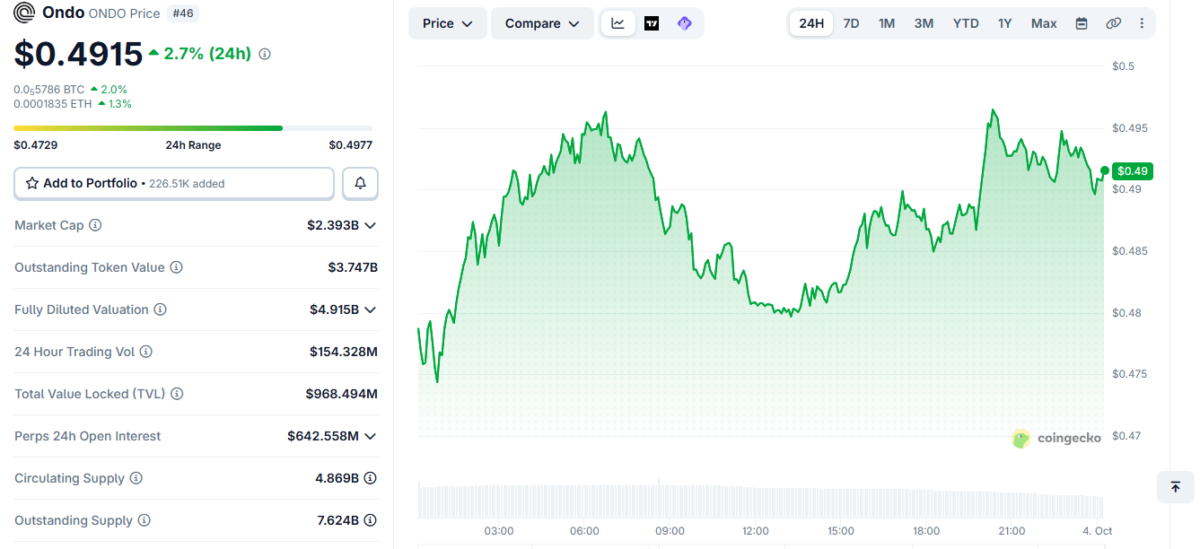Select the 24H time range
The image size is (1200, 549).
click(811, 23)
